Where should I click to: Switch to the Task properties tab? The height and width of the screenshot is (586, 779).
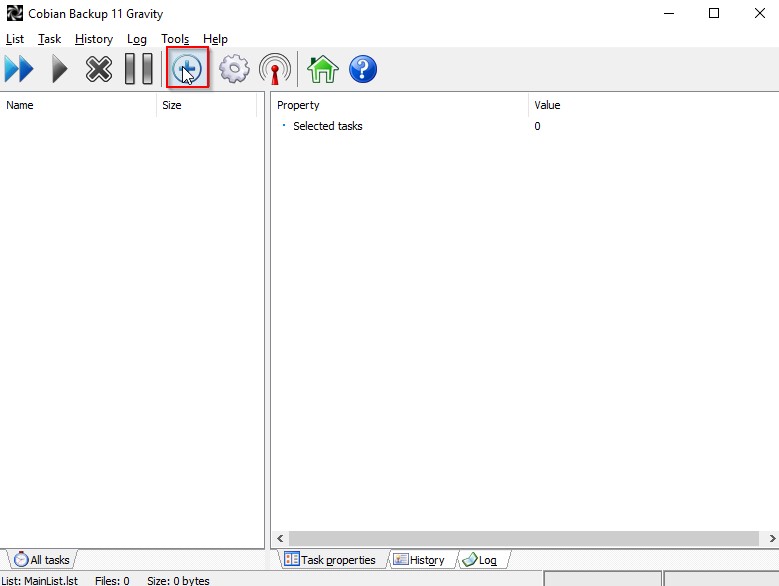click(x=330, y=560)
